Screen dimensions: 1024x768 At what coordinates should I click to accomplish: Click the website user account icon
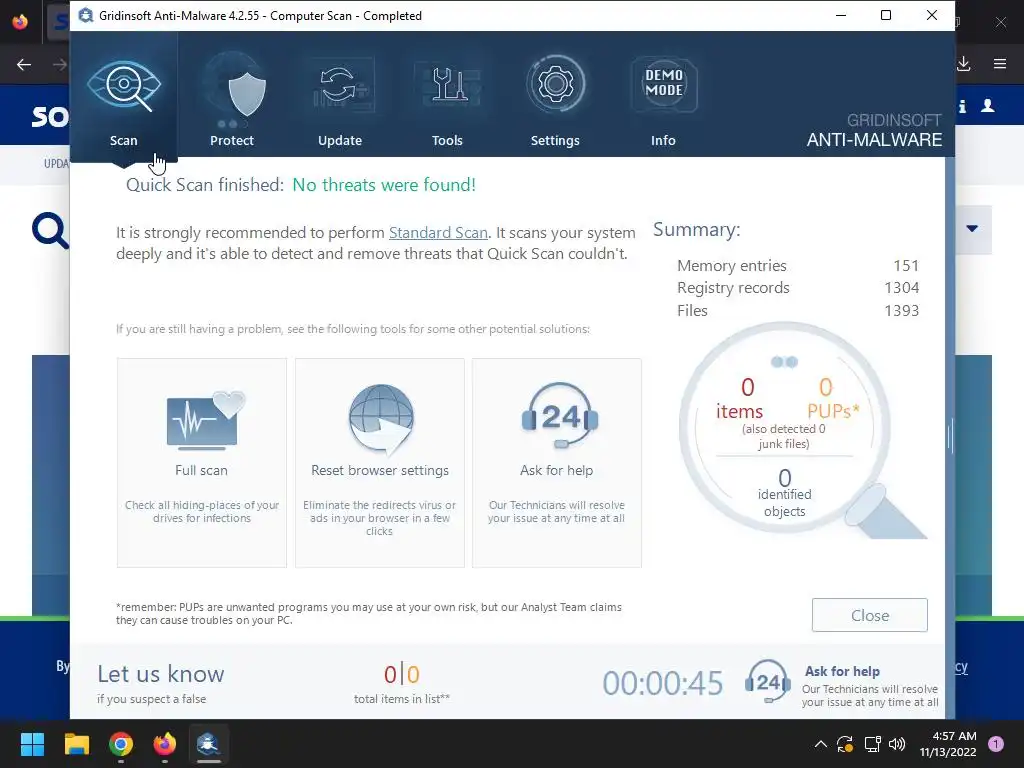[988, 106]
